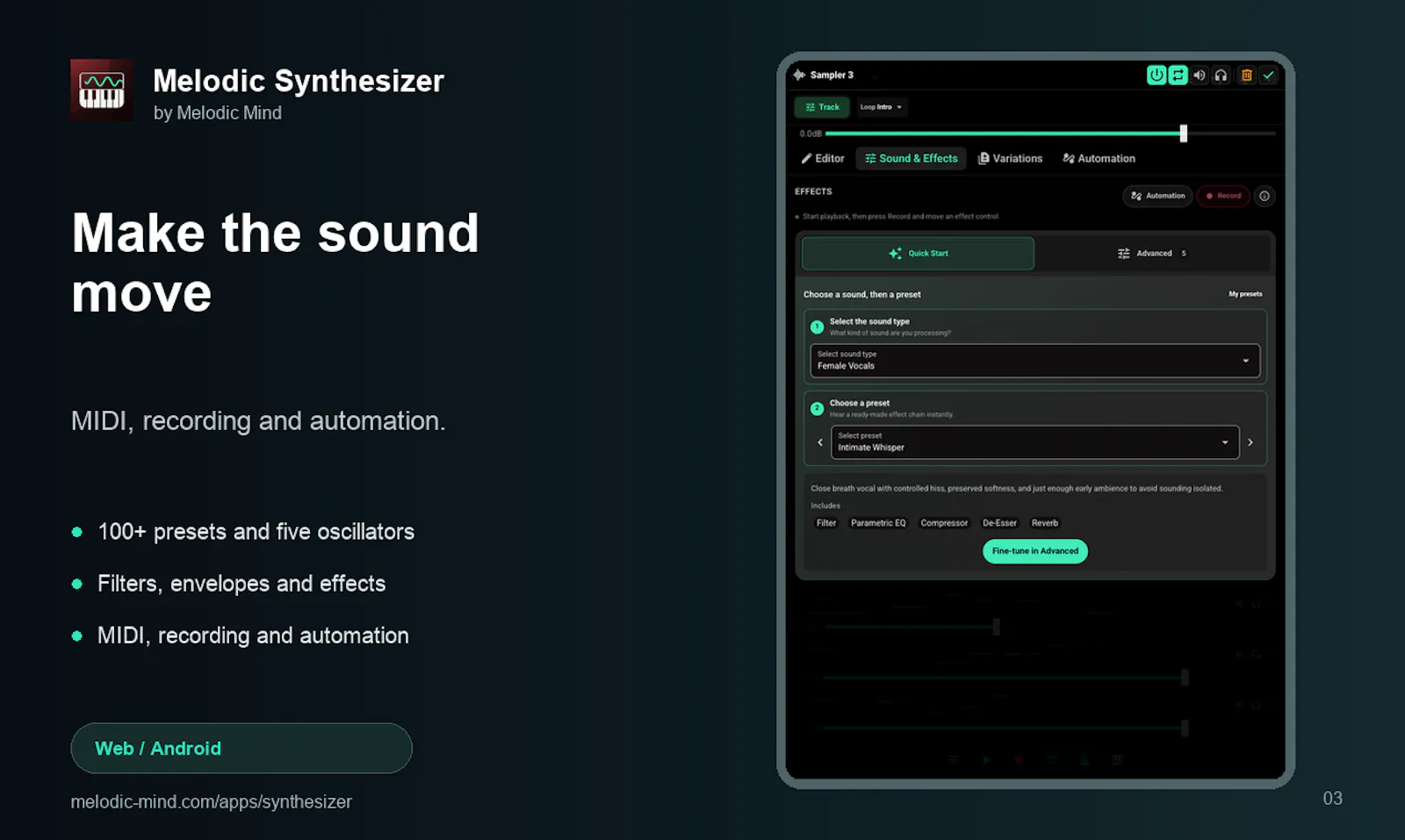Open My presets link
Image resolution: width=1405 pixels, height=840 pixels.
pos(1245,294)
